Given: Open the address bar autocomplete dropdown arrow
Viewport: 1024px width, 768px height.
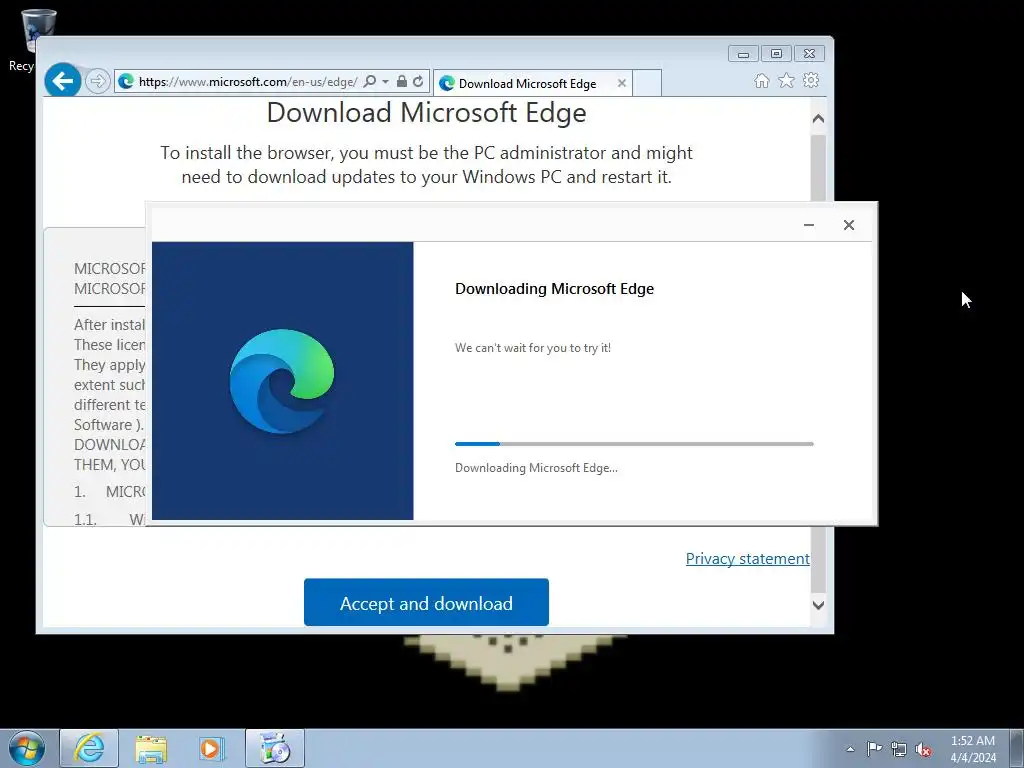Looking at the screenshot, I should (x=385, y=82).
